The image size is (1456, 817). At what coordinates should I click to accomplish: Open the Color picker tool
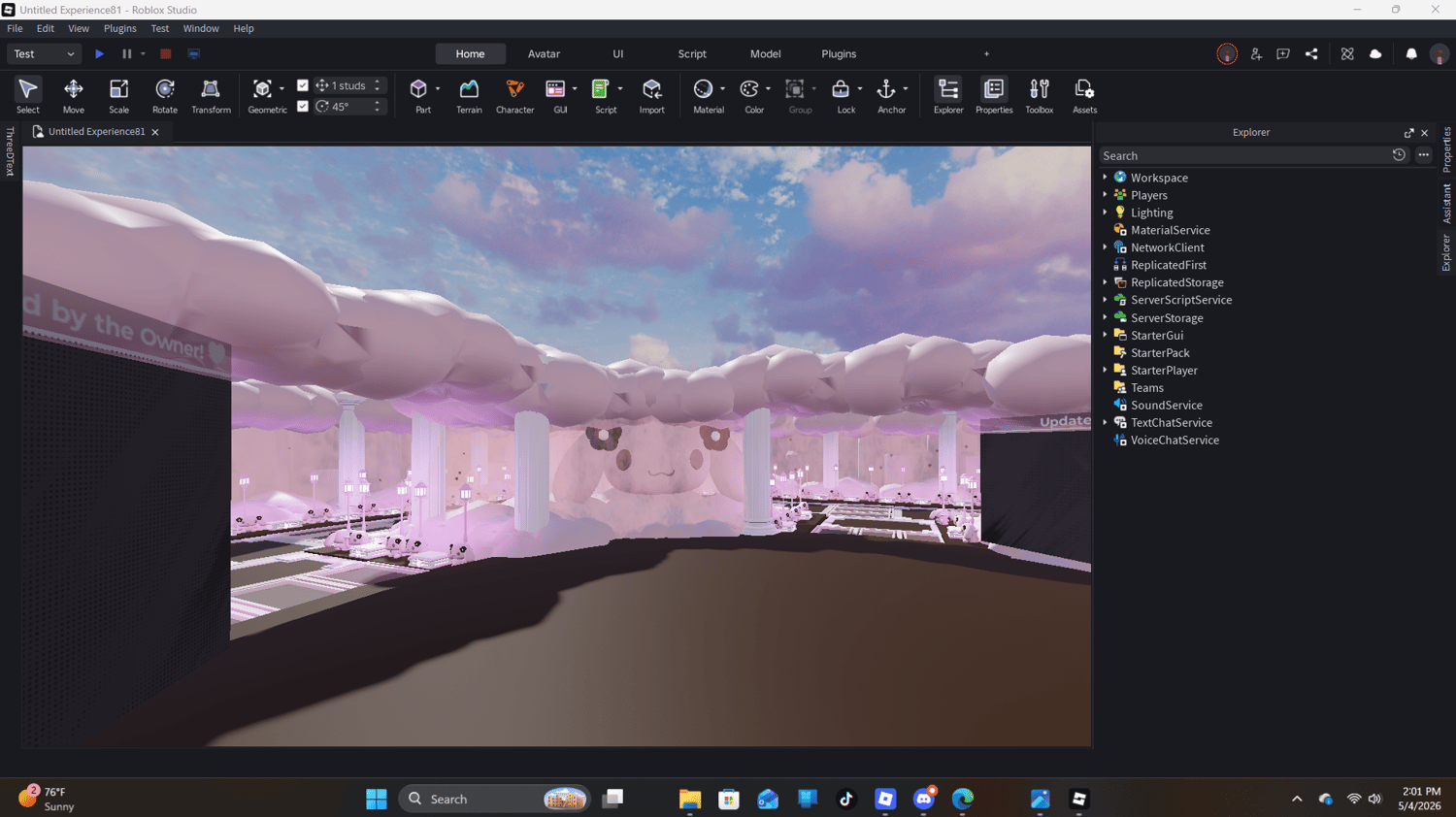(748, 89)
